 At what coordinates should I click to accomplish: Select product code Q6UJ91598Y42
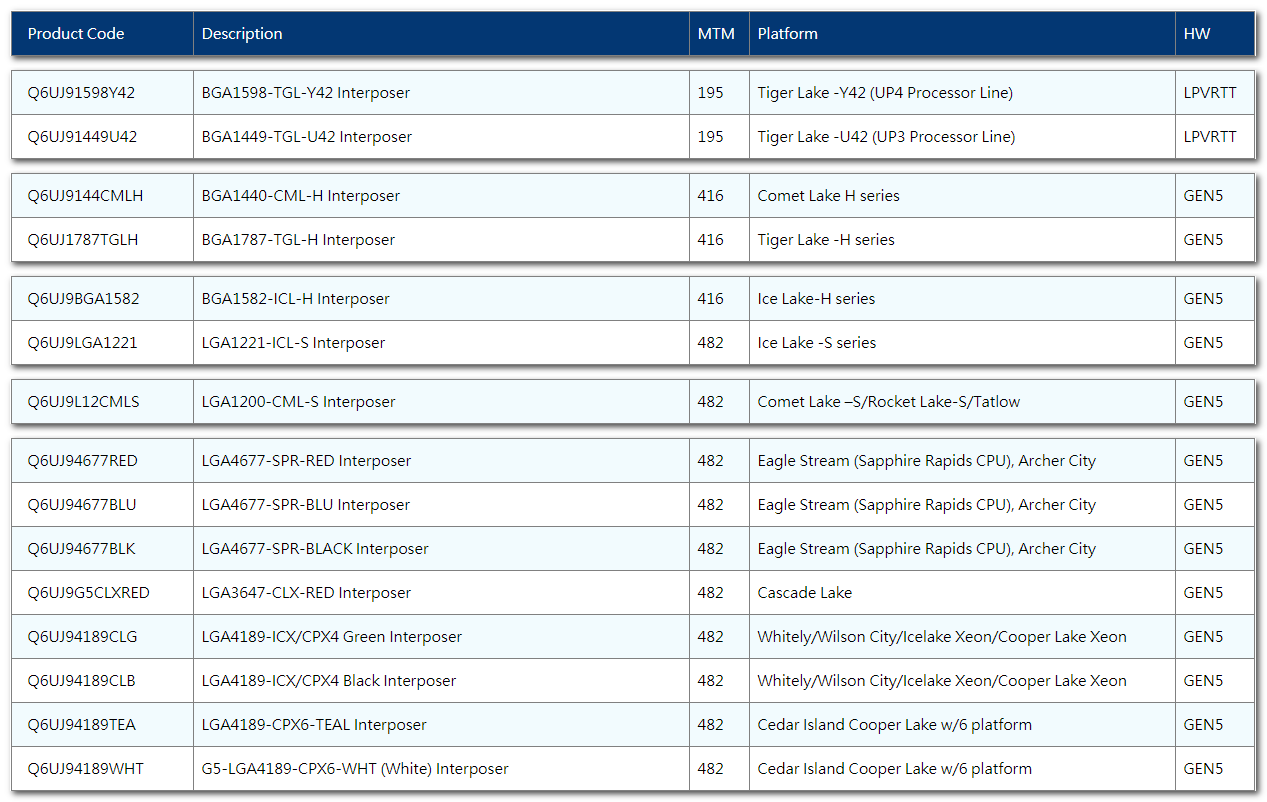coord(81,93)
